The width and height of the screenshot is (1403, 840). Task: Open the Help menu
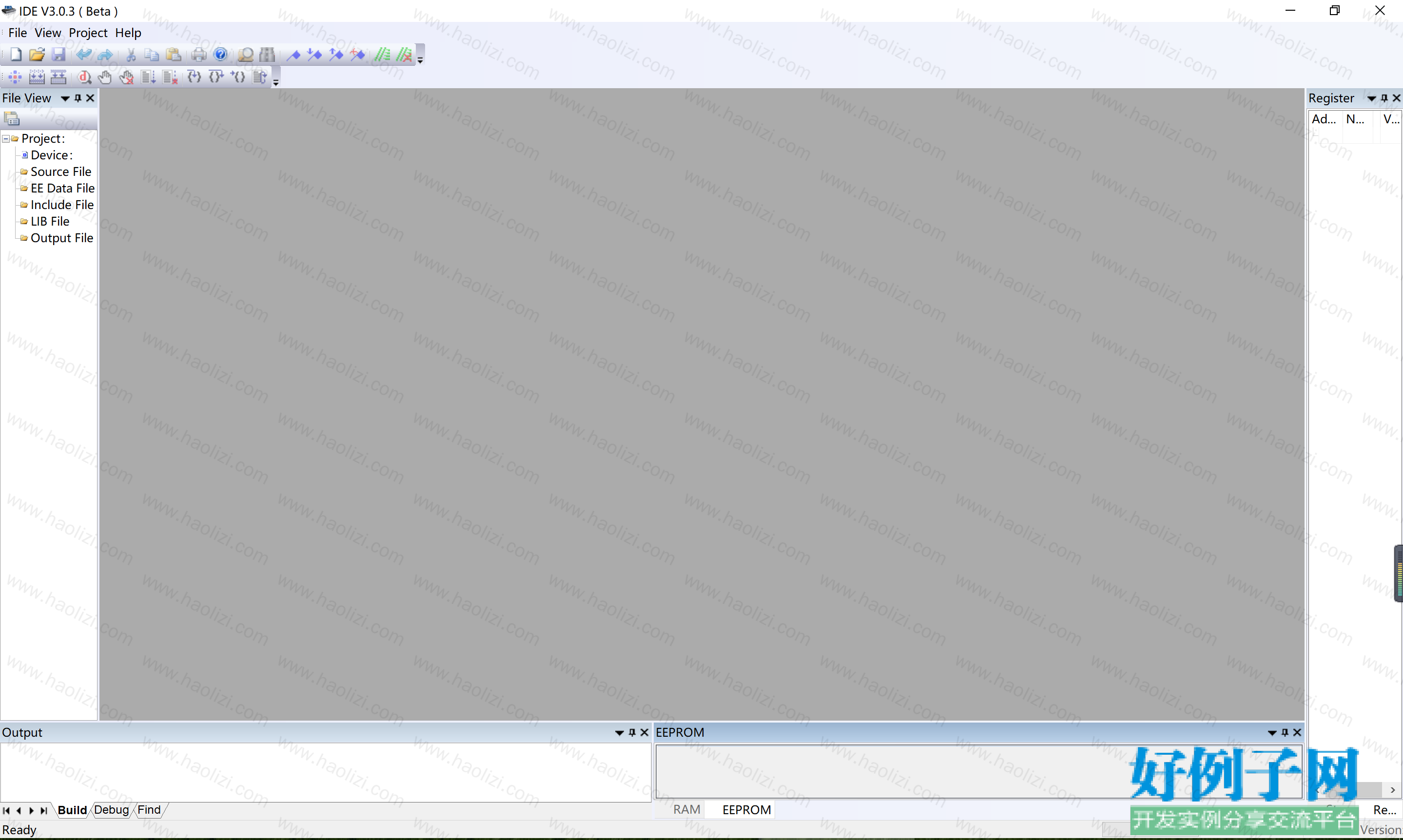pos(128,33)
